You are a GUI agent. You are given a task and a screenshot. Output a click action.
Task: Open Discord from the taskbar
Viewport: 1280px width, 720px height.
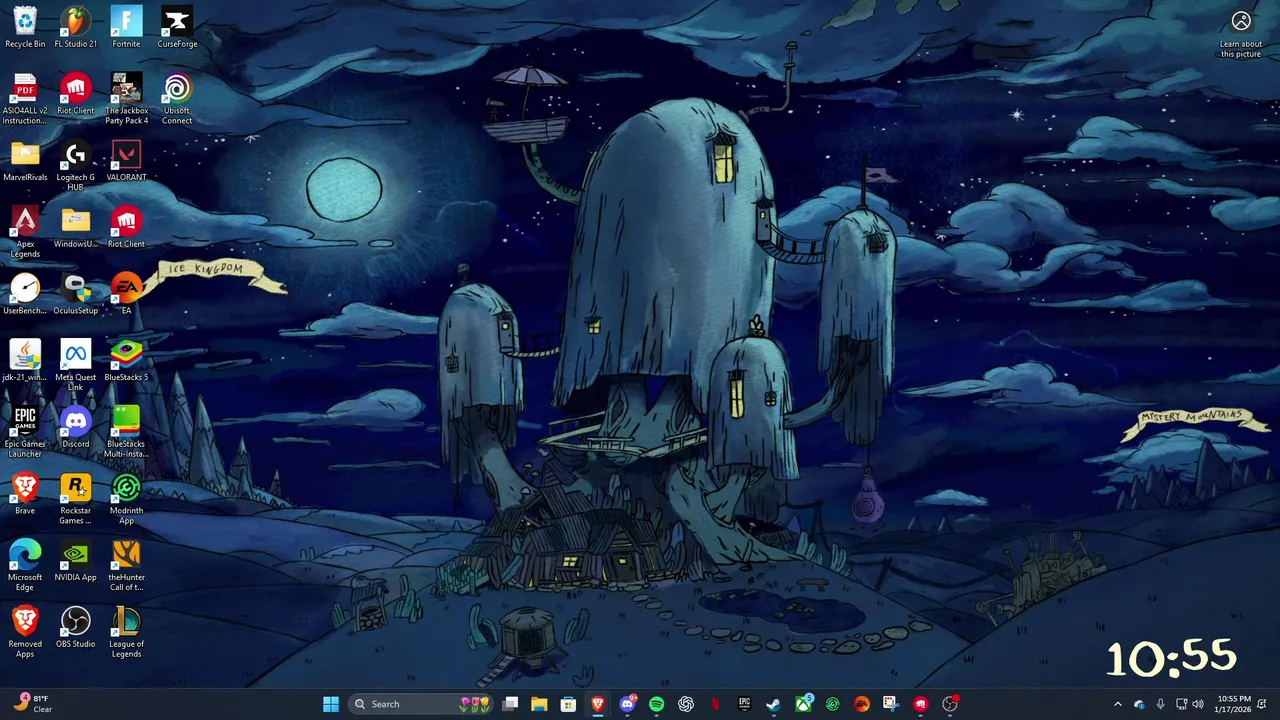tap(627, 704)
